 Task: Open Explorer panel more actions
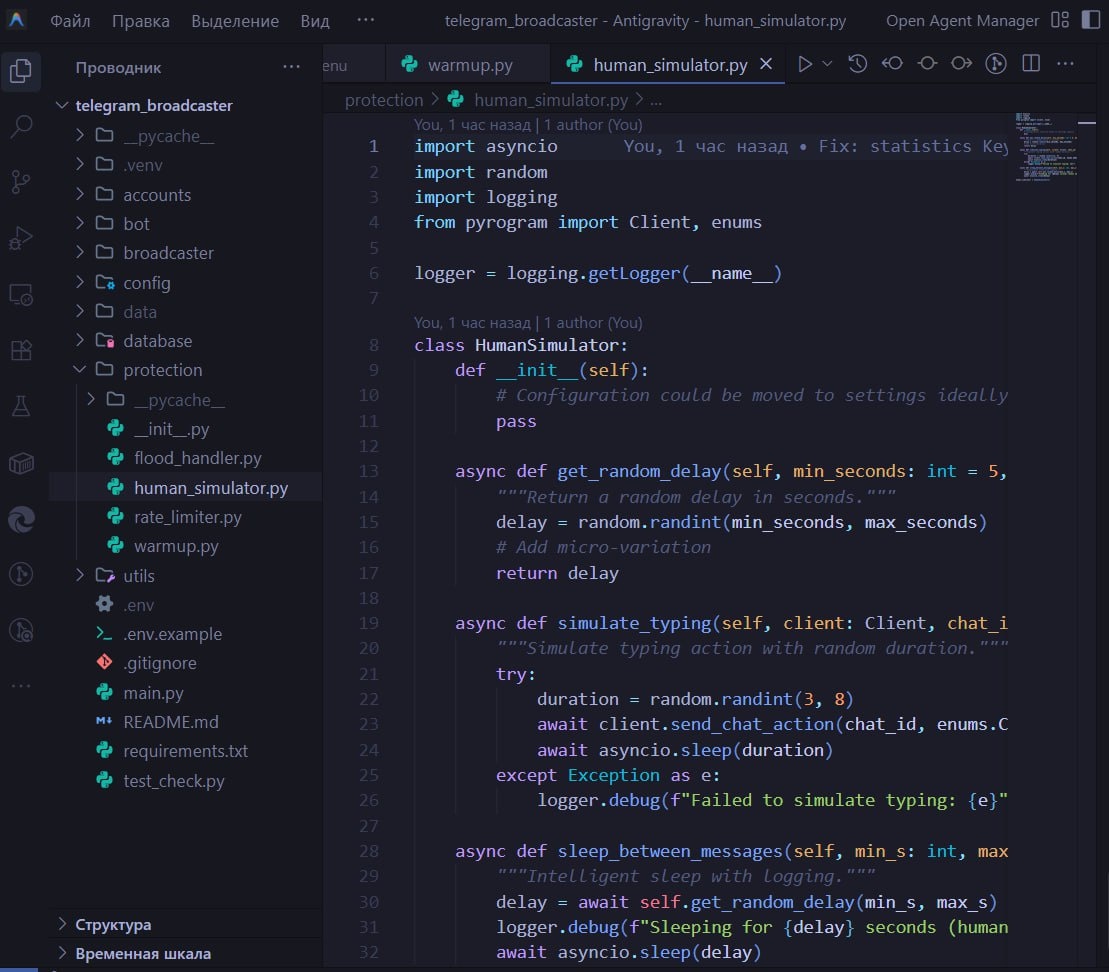(291, 67)
